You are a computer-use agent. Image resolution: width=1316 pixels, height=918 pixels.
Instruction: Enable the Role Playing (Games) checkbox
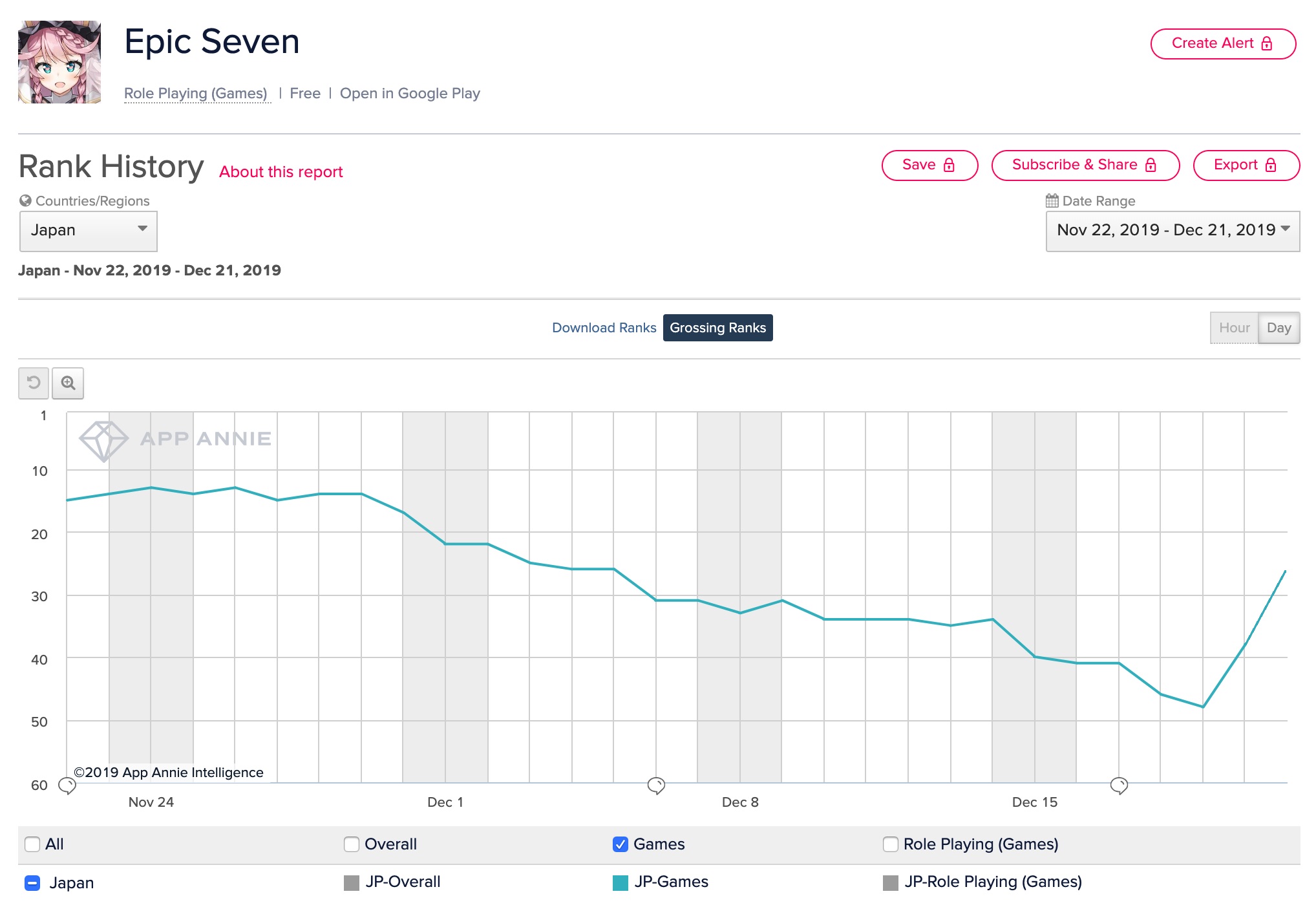tap(891, 844)
